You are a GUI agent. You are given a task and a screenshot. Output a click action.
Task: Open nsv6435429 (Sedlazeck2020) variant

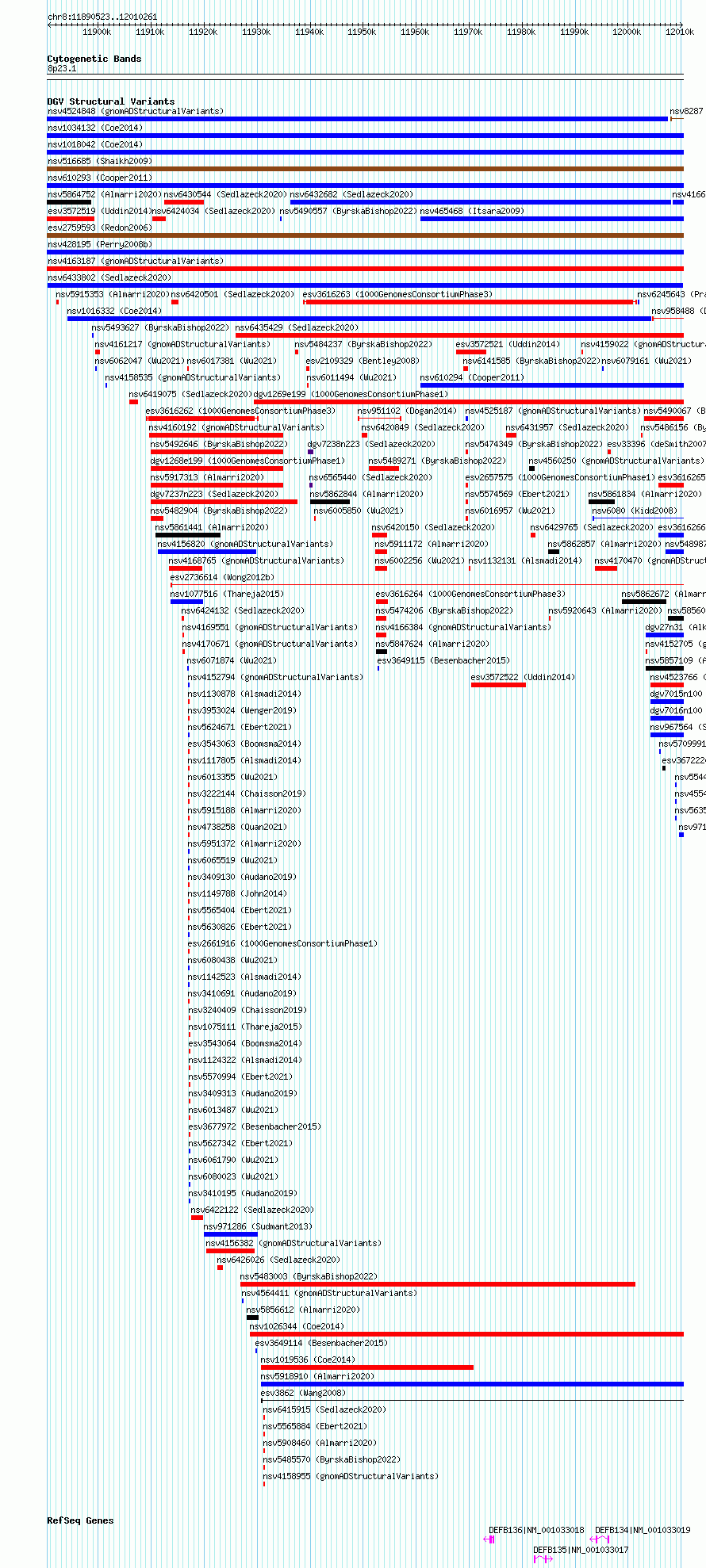(x=297, y=327)
